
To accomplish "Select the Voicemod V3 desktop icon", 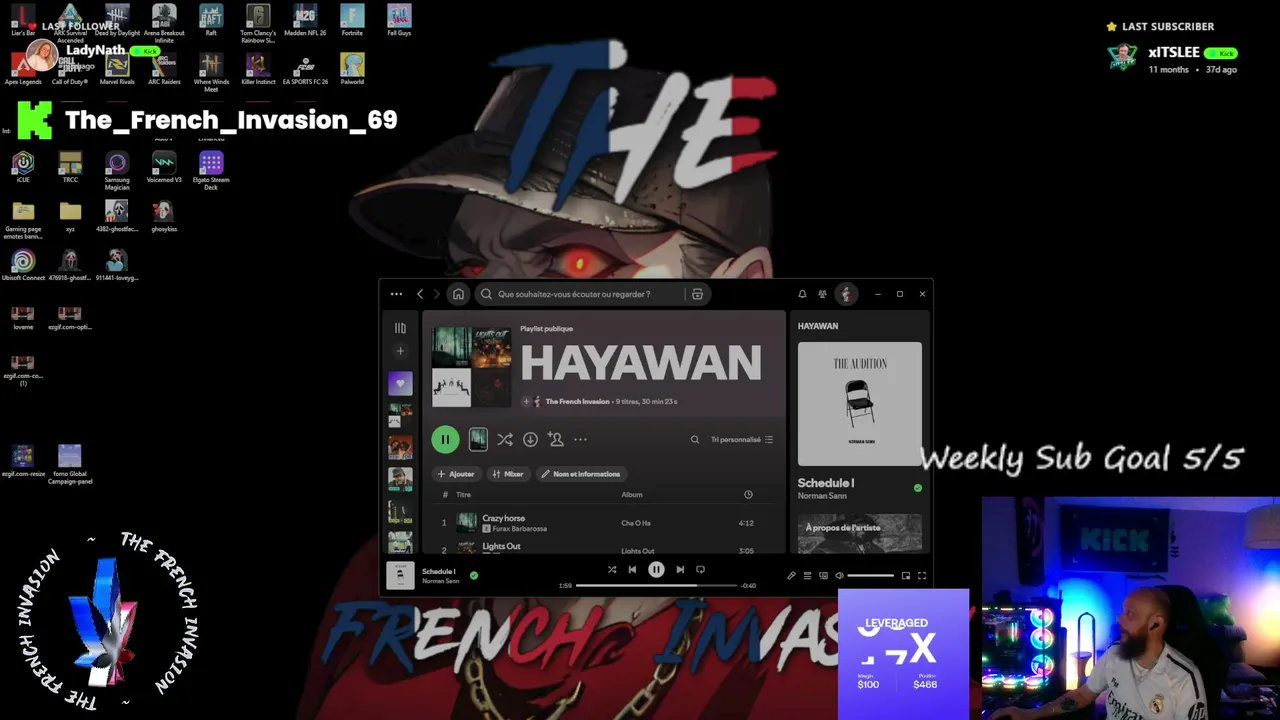I will point(164,168).
